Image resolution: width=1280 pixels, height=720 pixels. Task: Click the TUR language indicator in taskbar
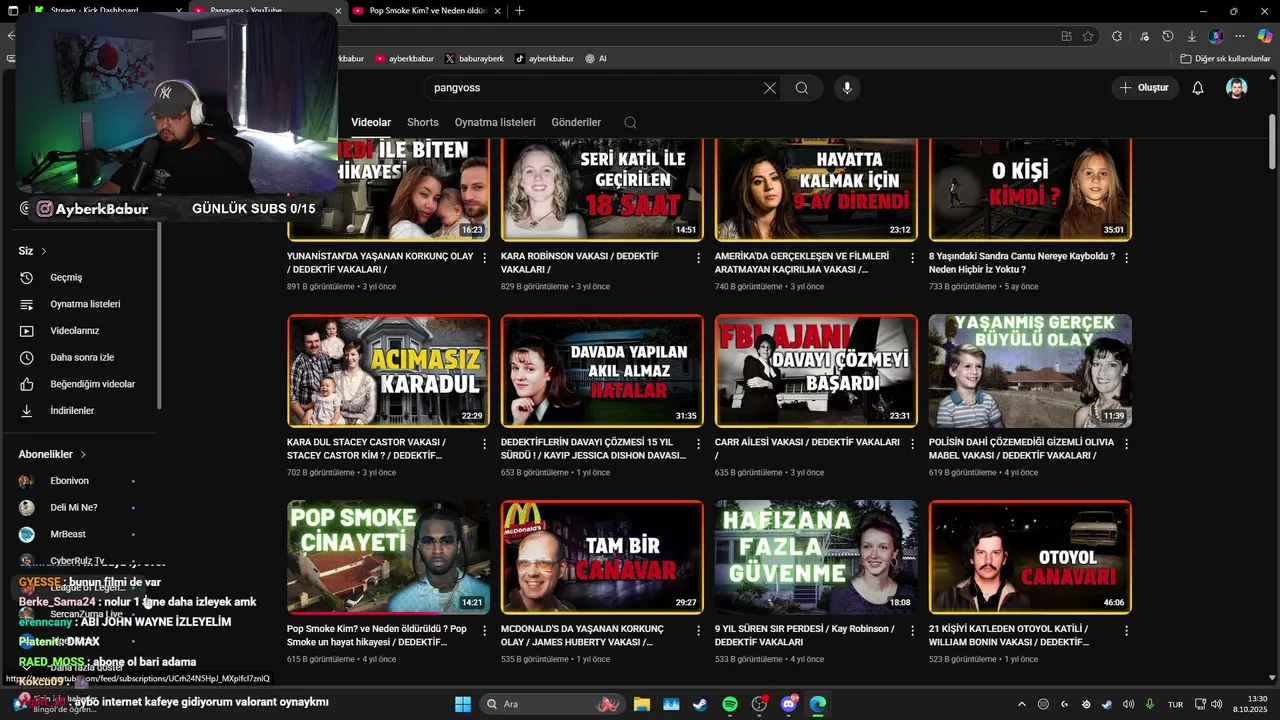(1176, 704)
